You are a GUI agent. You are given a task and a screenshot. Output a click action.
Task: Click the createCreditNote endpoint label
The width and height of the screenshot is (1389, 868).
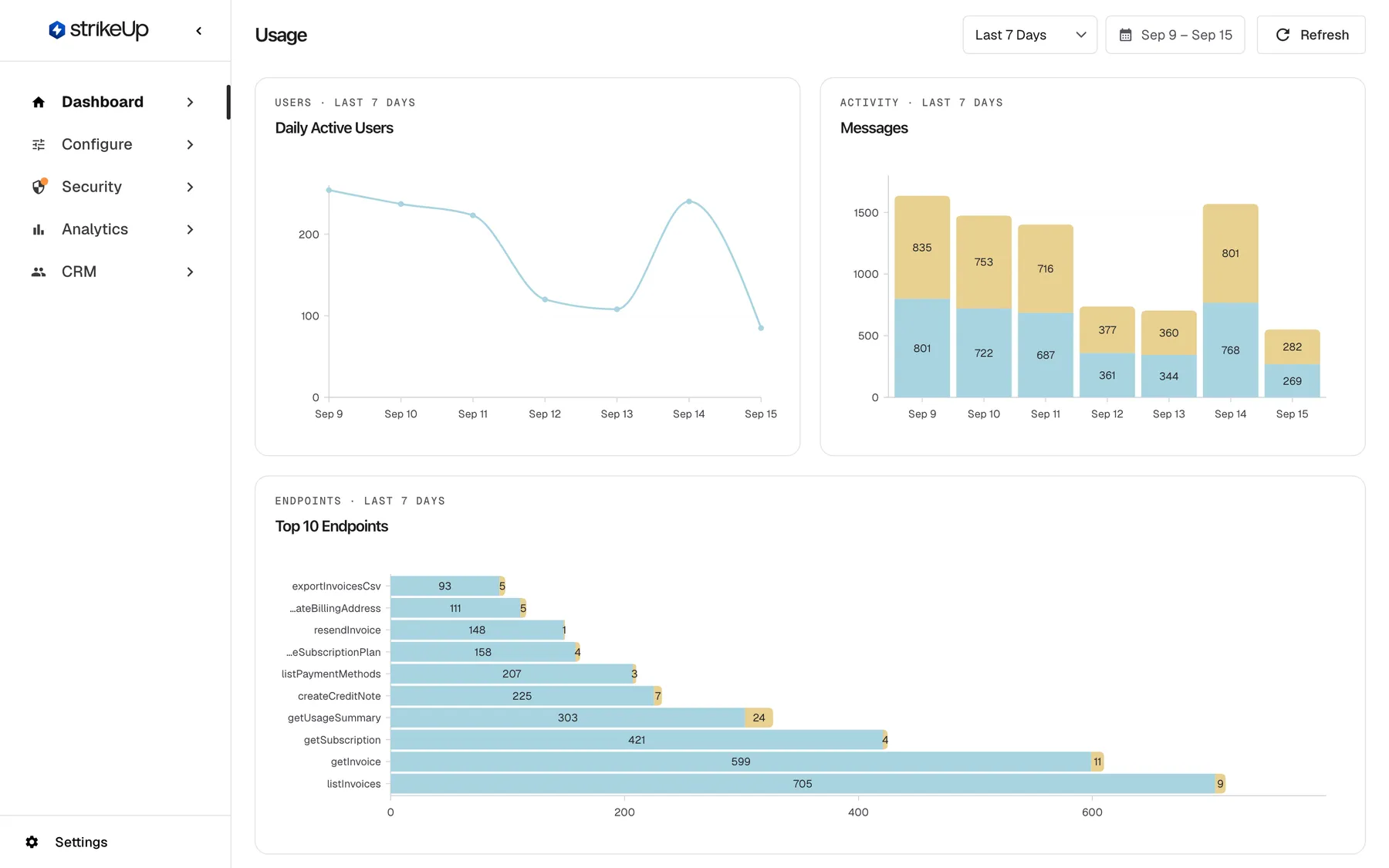tap(340, 696)
